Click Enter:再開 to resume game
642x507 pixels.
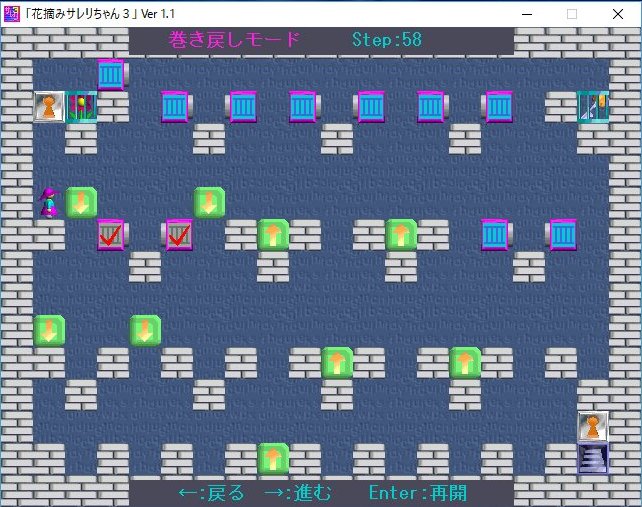click(x=417, y=493)
